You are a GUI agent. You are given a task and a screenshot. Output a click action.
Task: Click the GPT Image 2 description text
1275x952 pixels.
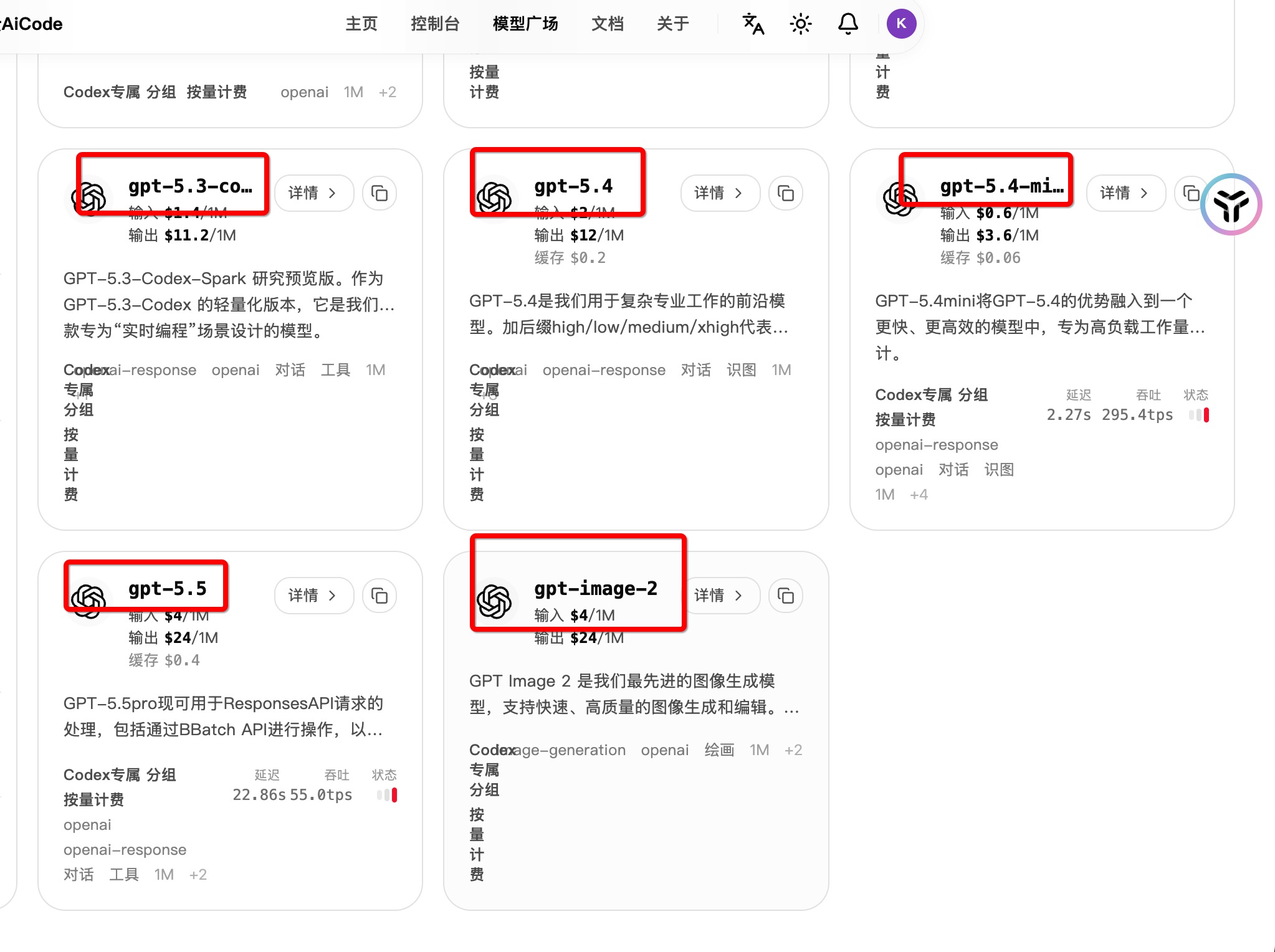634,694
